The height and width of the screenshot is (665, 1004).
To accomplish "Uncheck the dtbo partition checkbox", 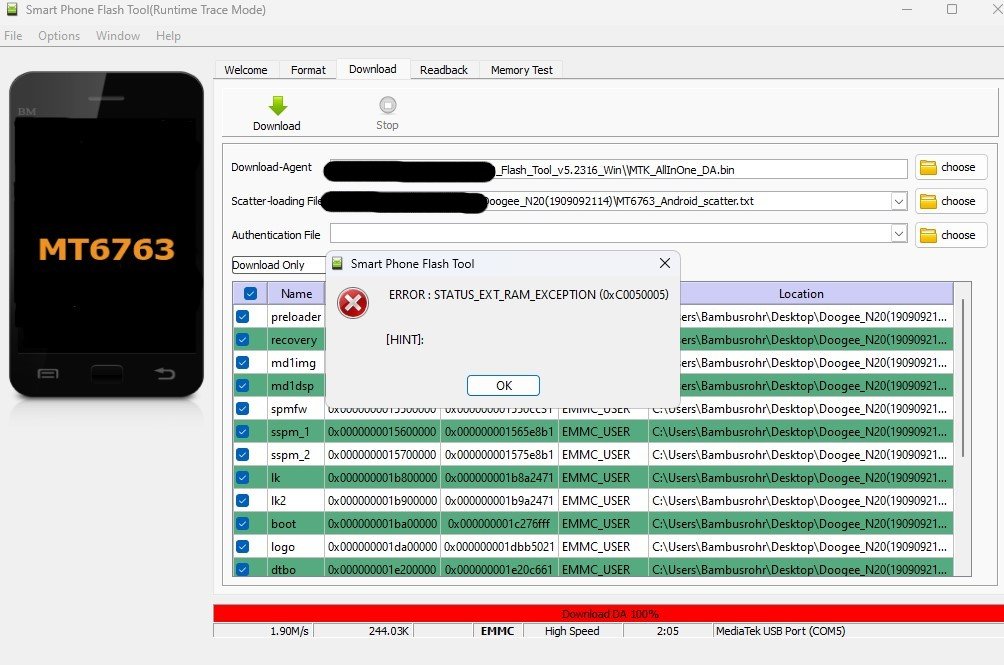I will pyautogui.click(x=243, y=569).
